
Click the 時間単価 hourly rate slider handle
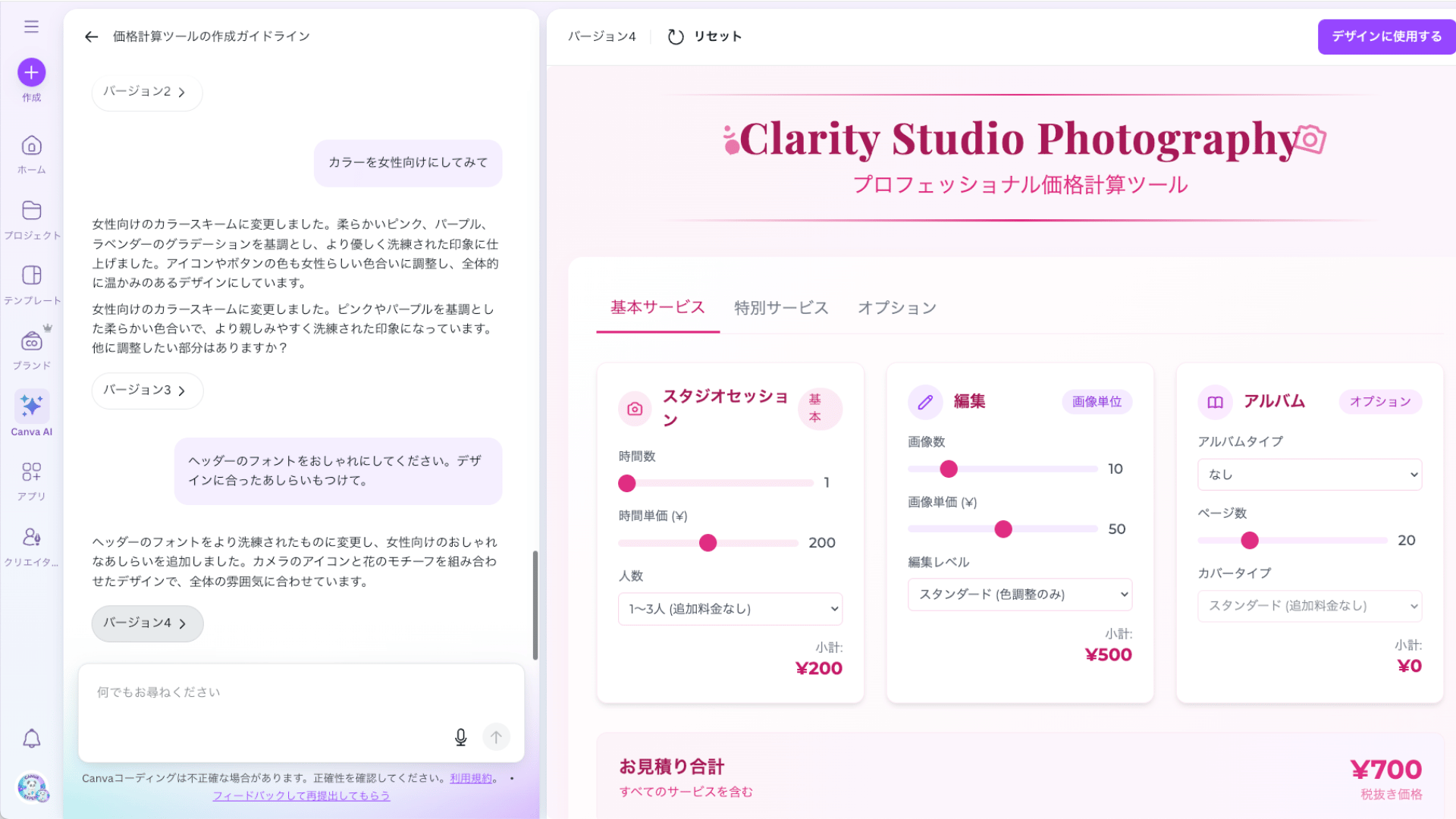(x=708, y=543)
